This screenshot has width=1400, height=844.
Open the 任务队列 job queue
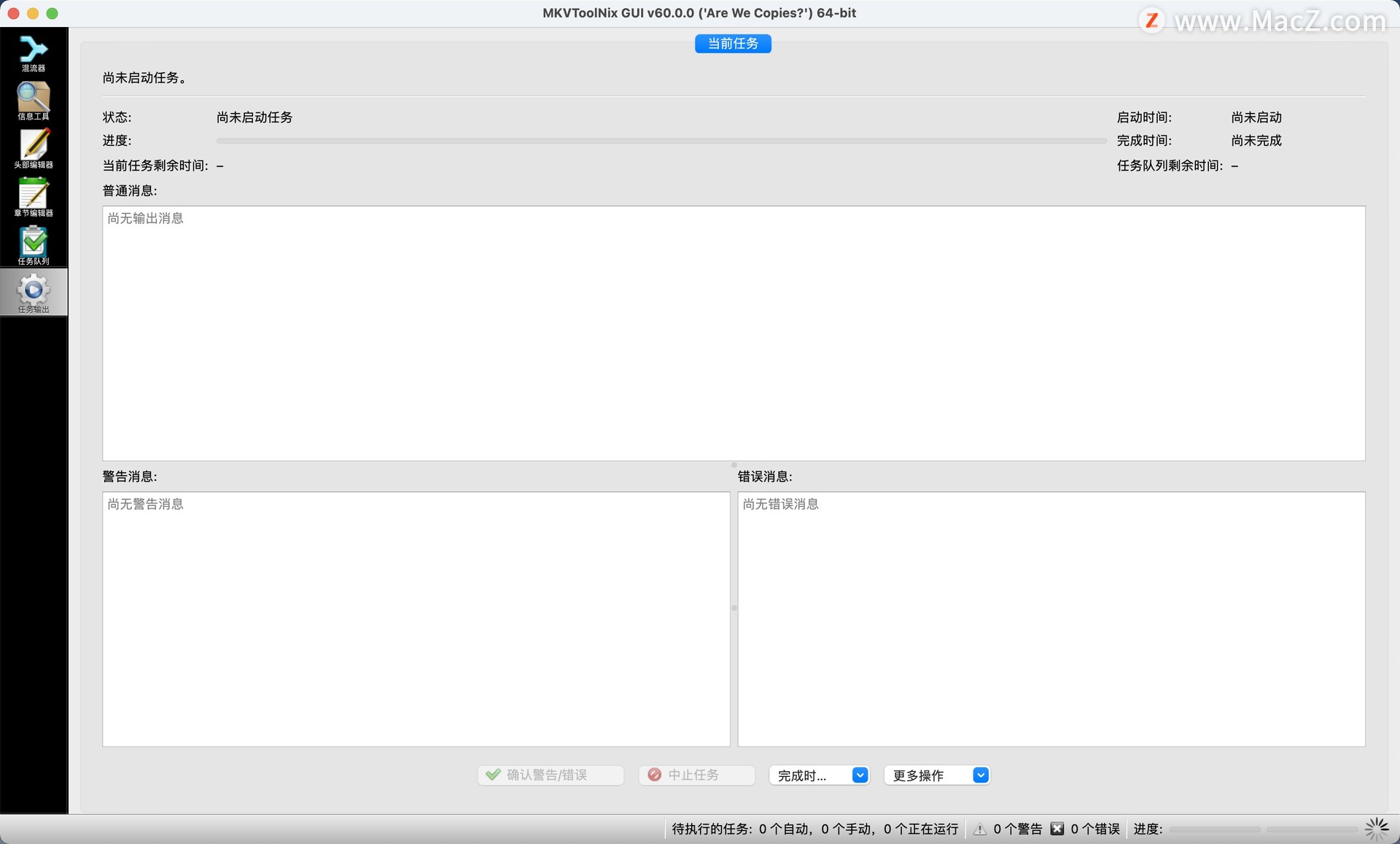(x=34, y=245)
